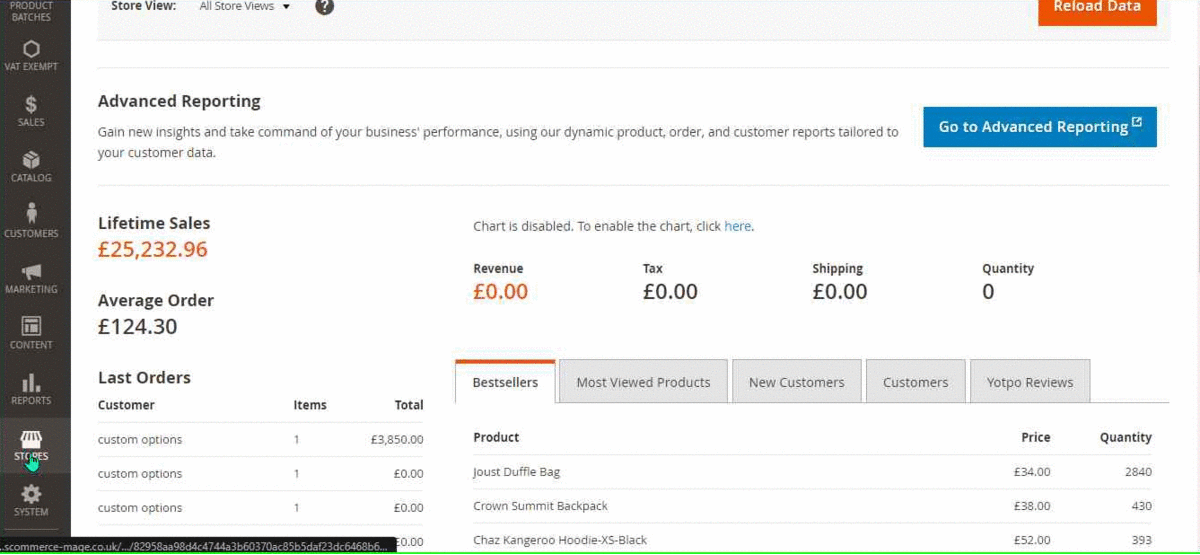The width and height of the screenshot is (1200, 555).
Task: Click Go to Advanced Reporting button
Action: coord(1039,127)
